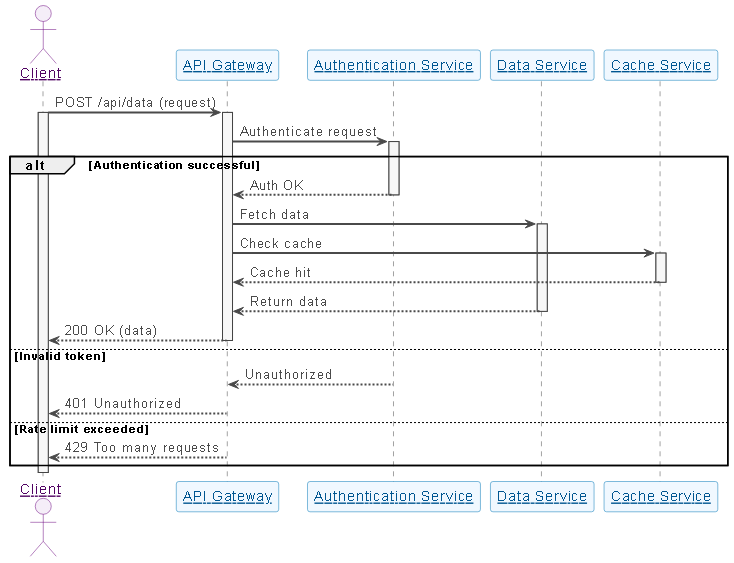Open the bottom Client link
734x563 pixels.
pos(41,490)
